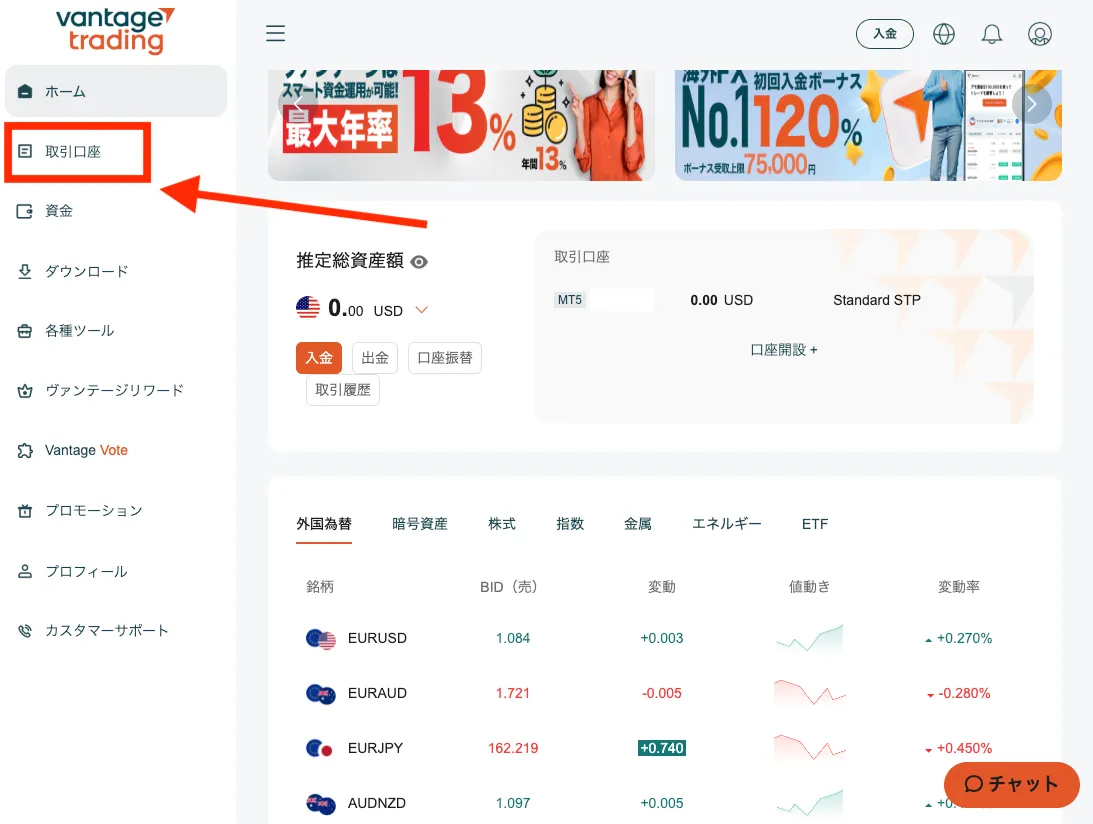Image resolution: width=1093 pixels, height=824 pixels.
Task: Click the phone icon beside カスタマーサポート
Action: tap(25, 631)
